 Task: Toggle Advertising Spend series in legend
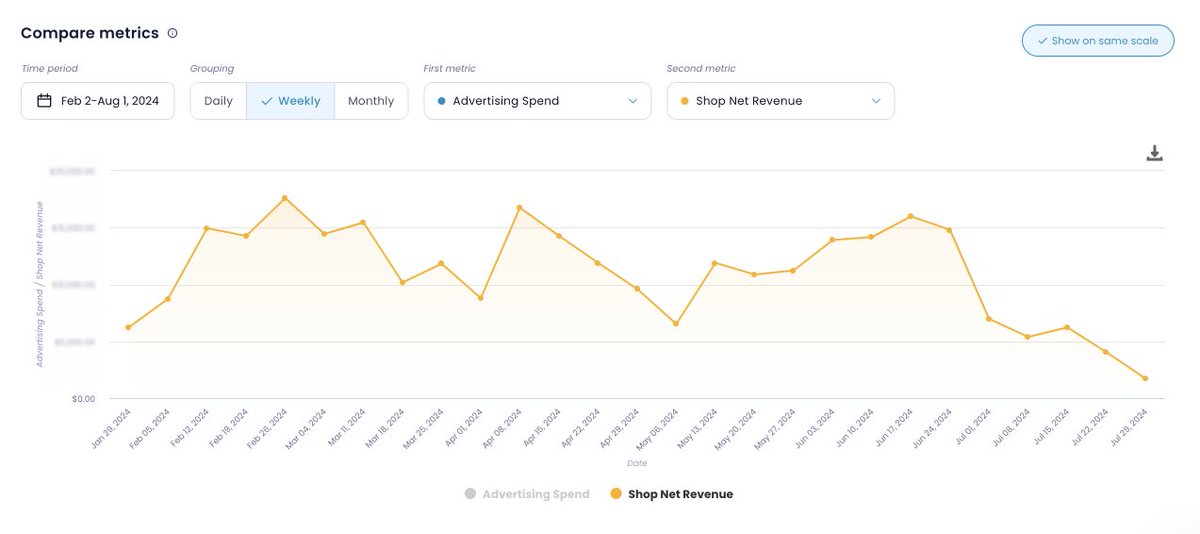[x=527, y=494]
